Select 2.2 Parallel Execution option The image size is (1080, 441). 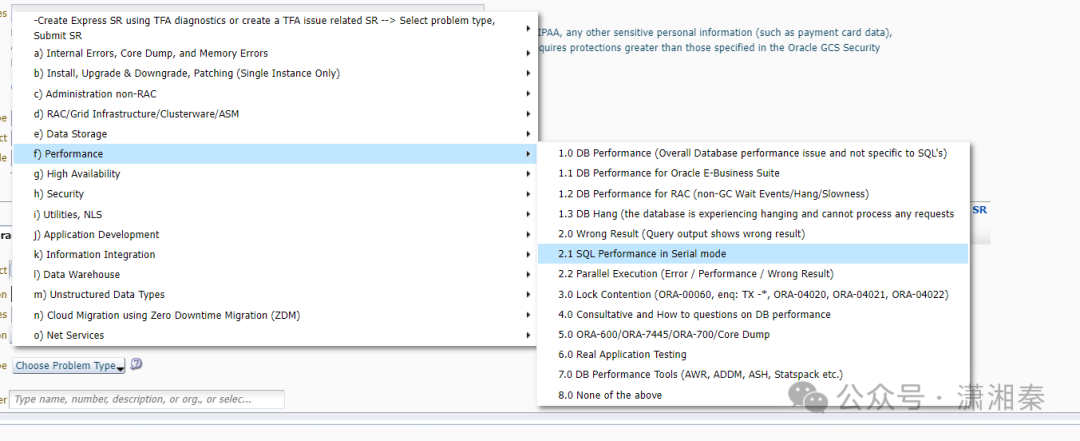(695, 274)
